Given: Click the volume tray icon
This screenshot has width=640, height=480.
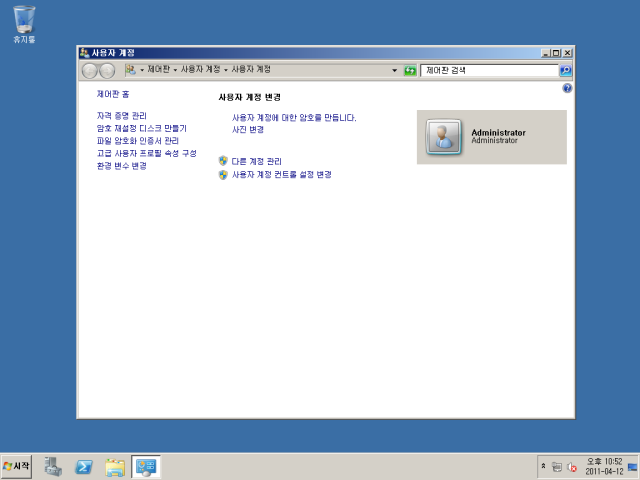Looking at the screenshot, I should pyautogui.click(x=572, y=467).
